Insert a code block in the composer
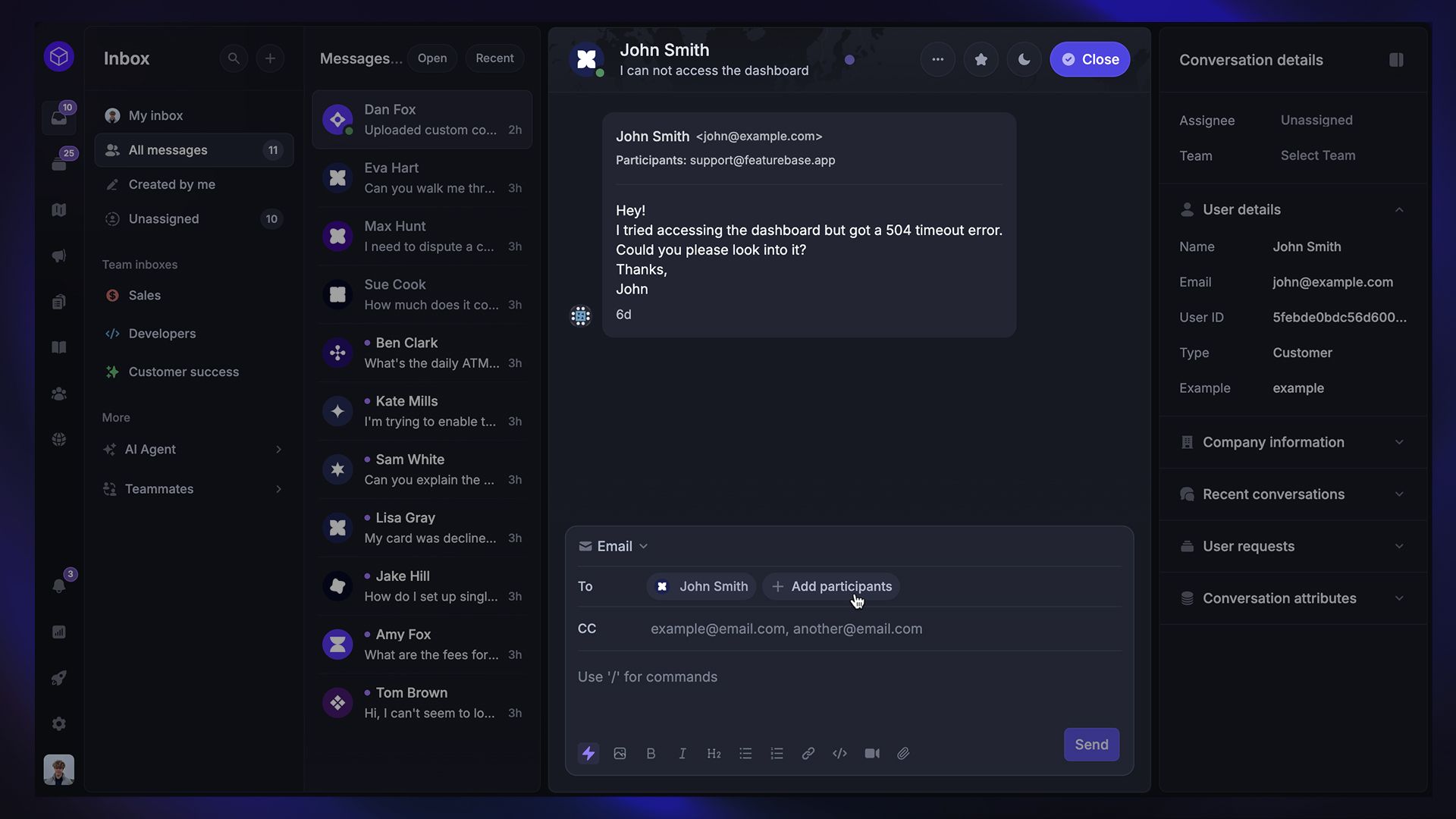Screen dimensions: 1456x819 [839, 753]
